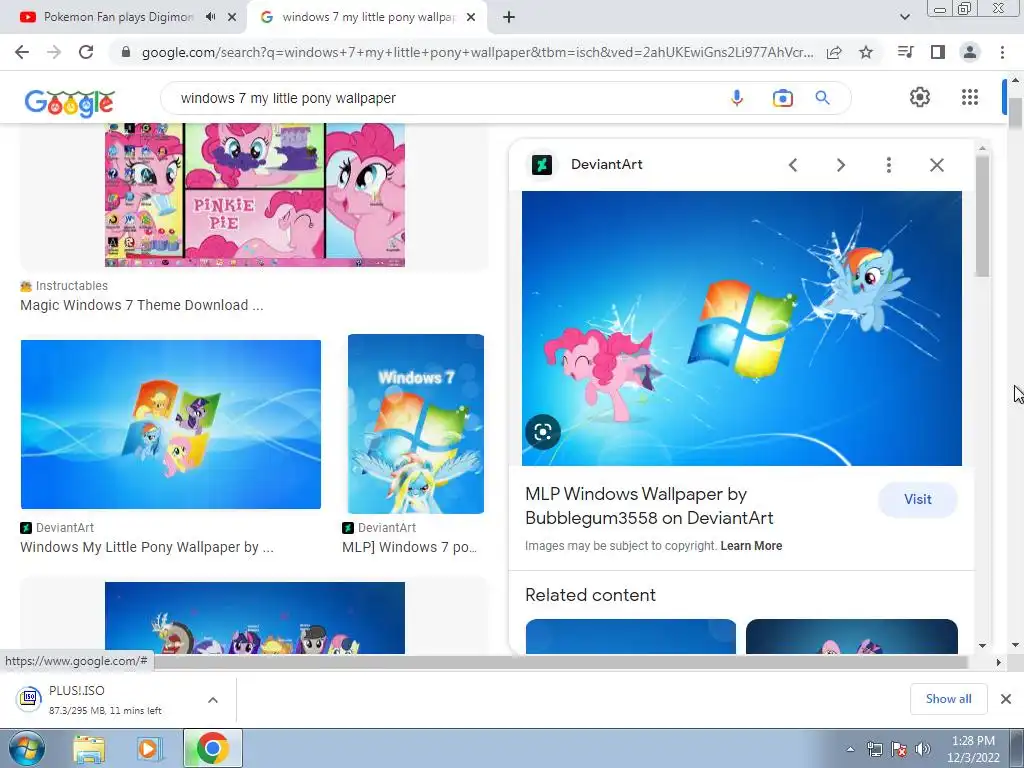
Task: Open the Chrome profile avatar
Action: tap(970, 52)
